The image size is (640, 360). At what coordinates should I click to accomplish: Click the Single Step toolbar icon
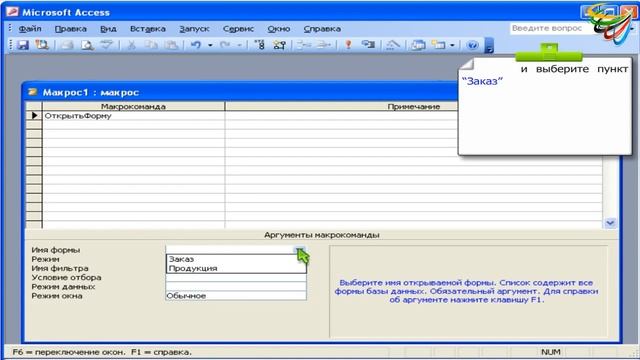click(368, 45)
